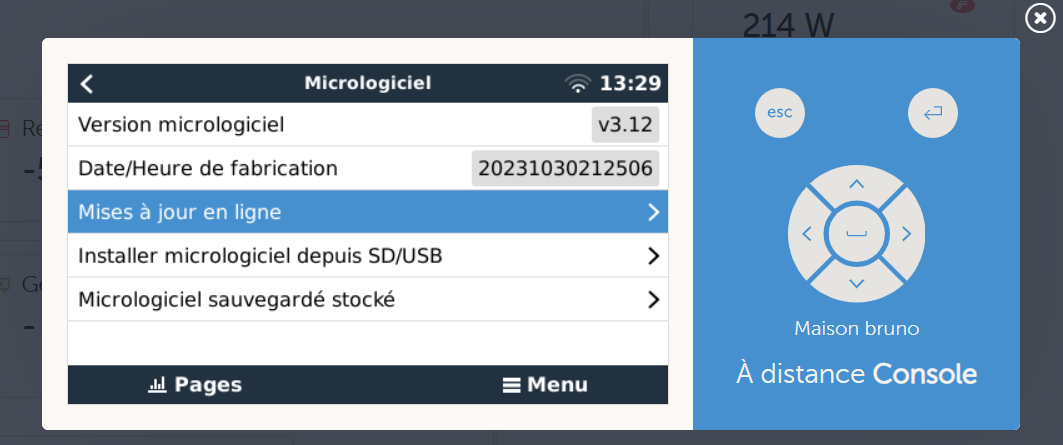Click the 13:29 clock display
The width and height of the screenshot is (1063, 445).
coord(630,83)
